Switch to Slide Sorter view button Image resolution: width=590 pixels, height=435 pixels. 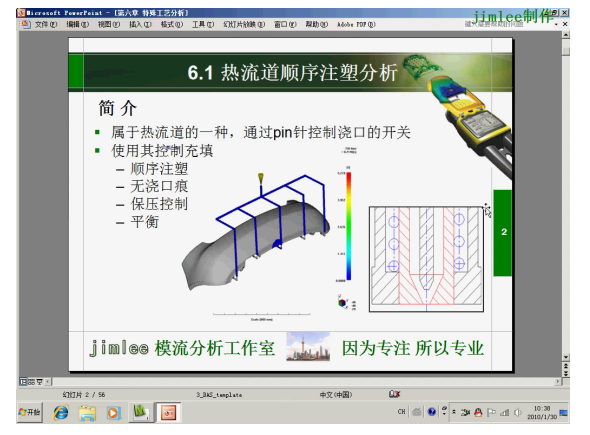31,382
